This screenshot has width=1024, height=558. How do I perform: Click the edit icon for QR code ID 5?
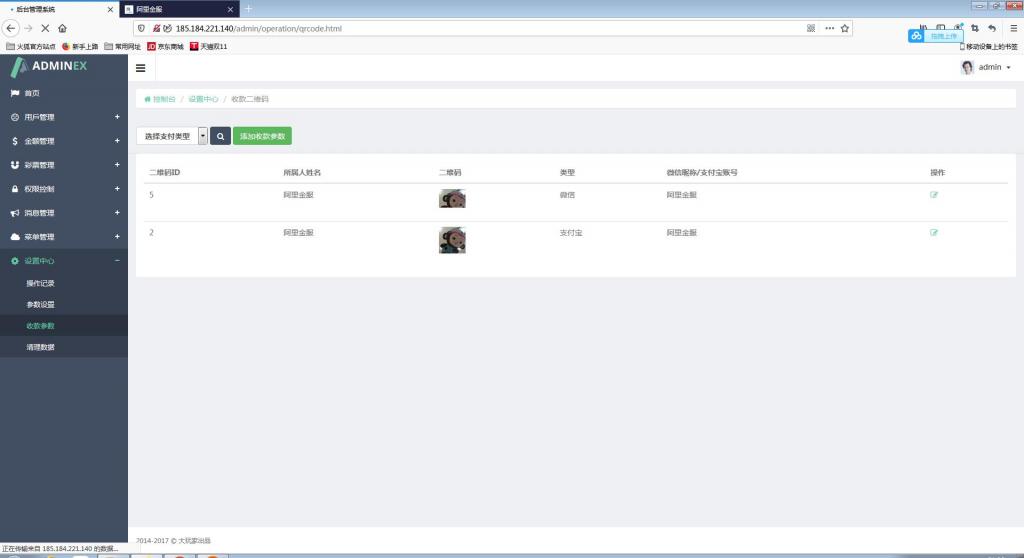coord(934,194)
